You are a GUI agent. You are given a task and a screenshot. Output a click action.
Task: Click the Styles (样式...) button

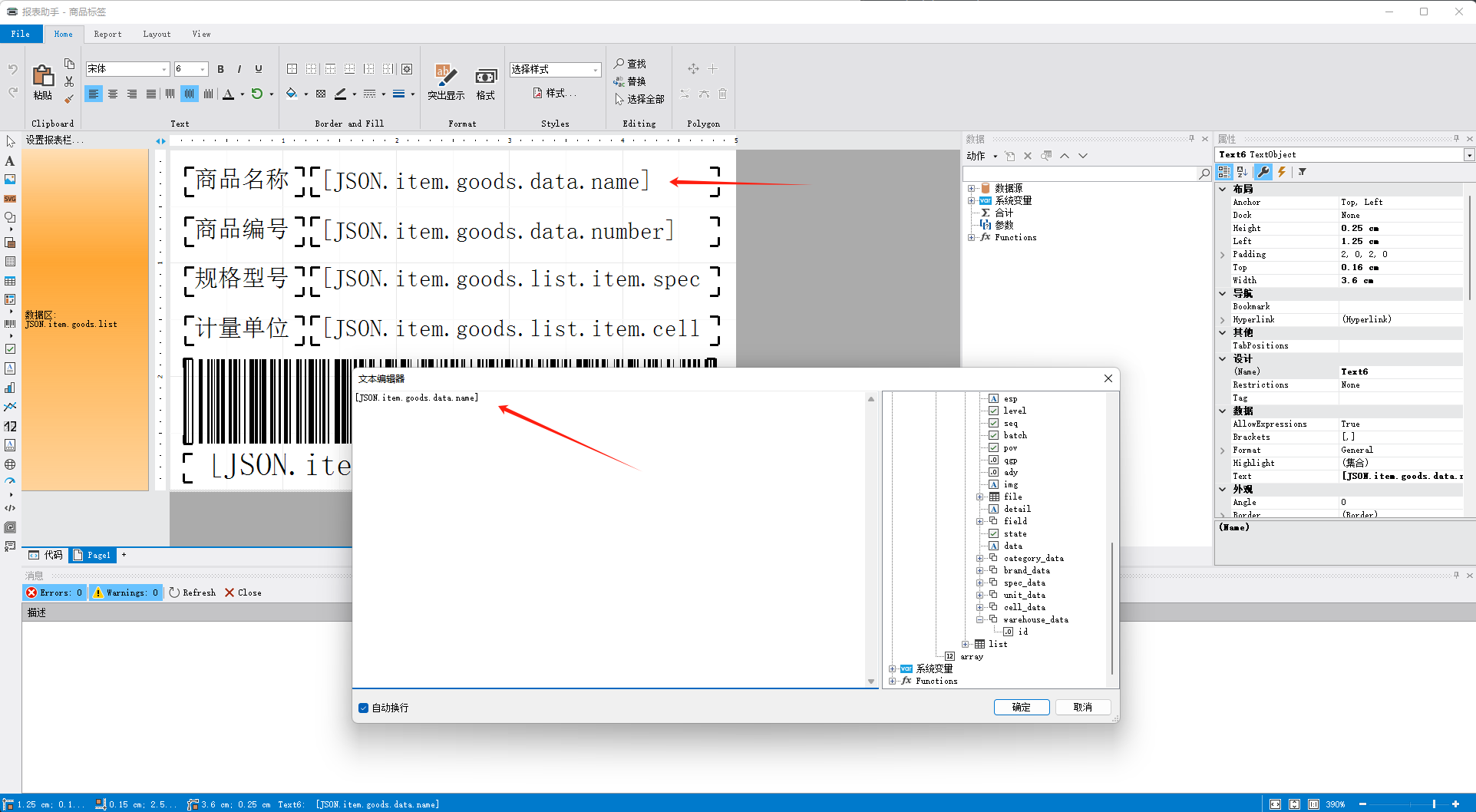554,93
